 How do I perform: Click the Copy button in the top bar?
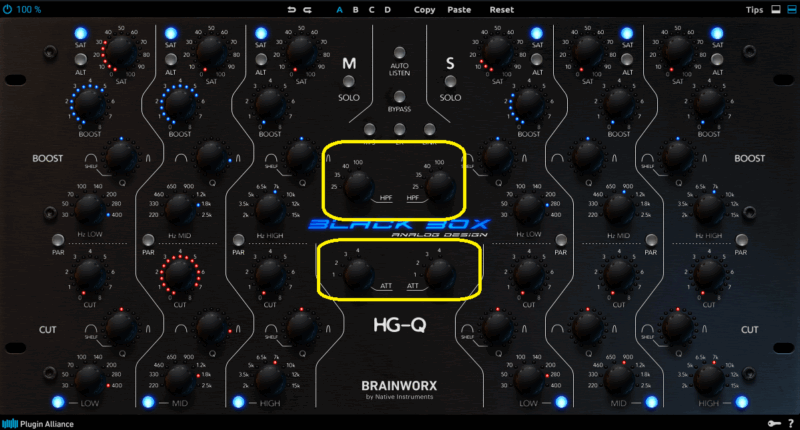[x=424, y=10]
